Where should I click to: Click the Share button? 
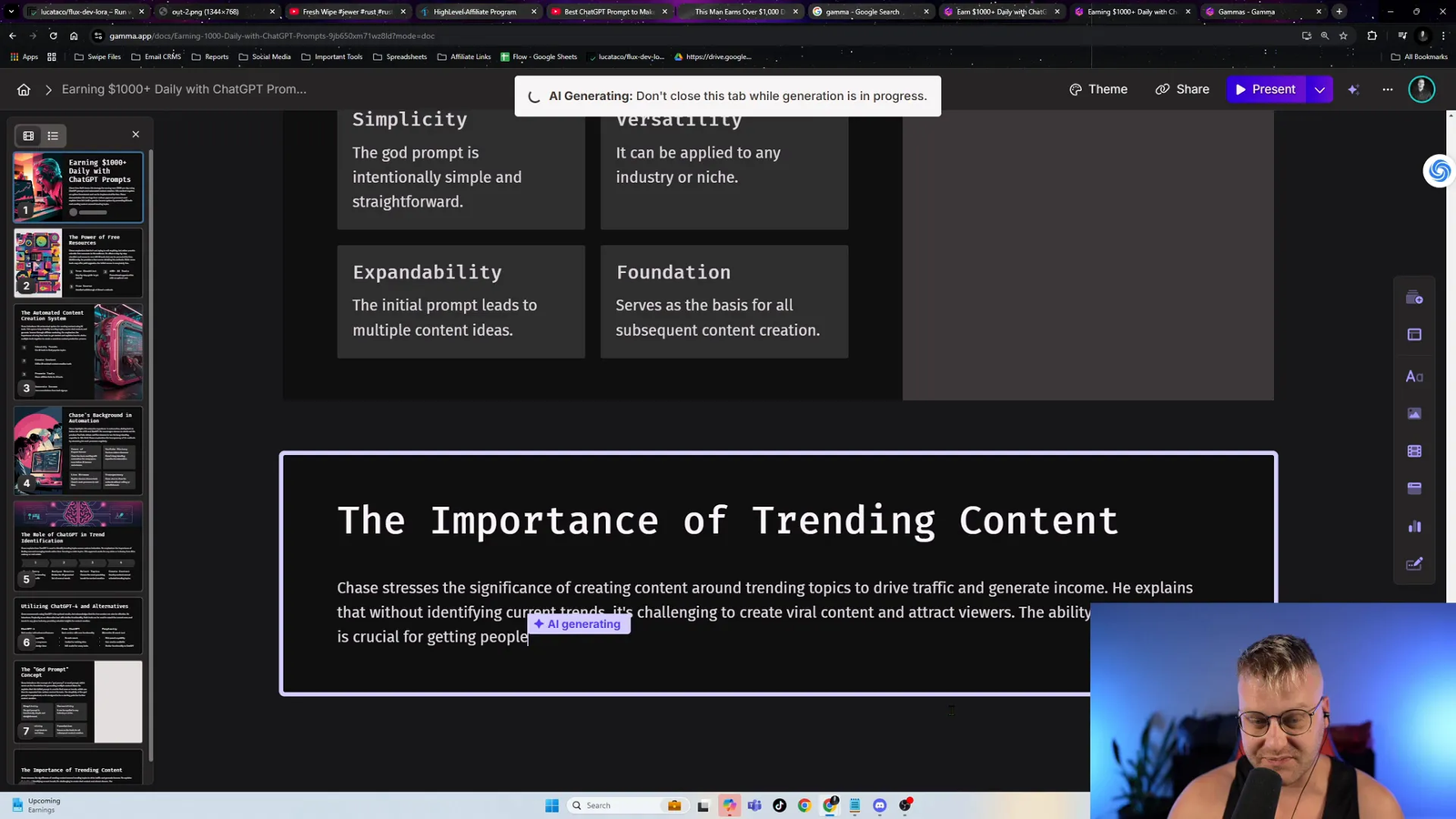click(1182, 89)
